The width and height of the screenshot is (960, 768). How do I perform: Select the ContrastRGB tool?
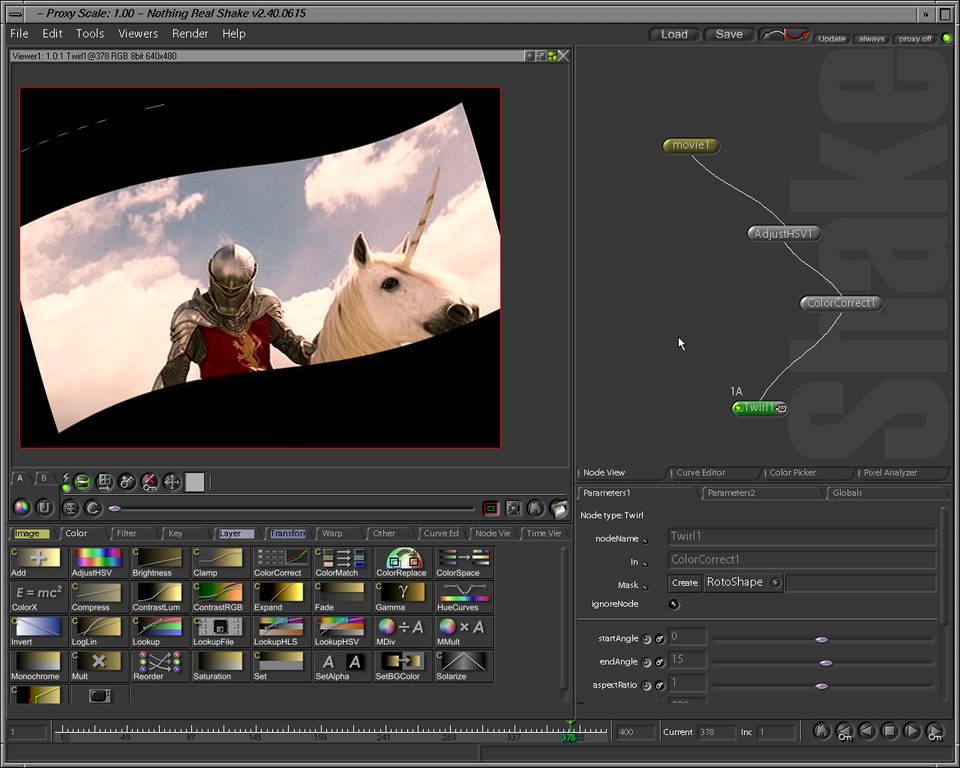click(222, 594)
